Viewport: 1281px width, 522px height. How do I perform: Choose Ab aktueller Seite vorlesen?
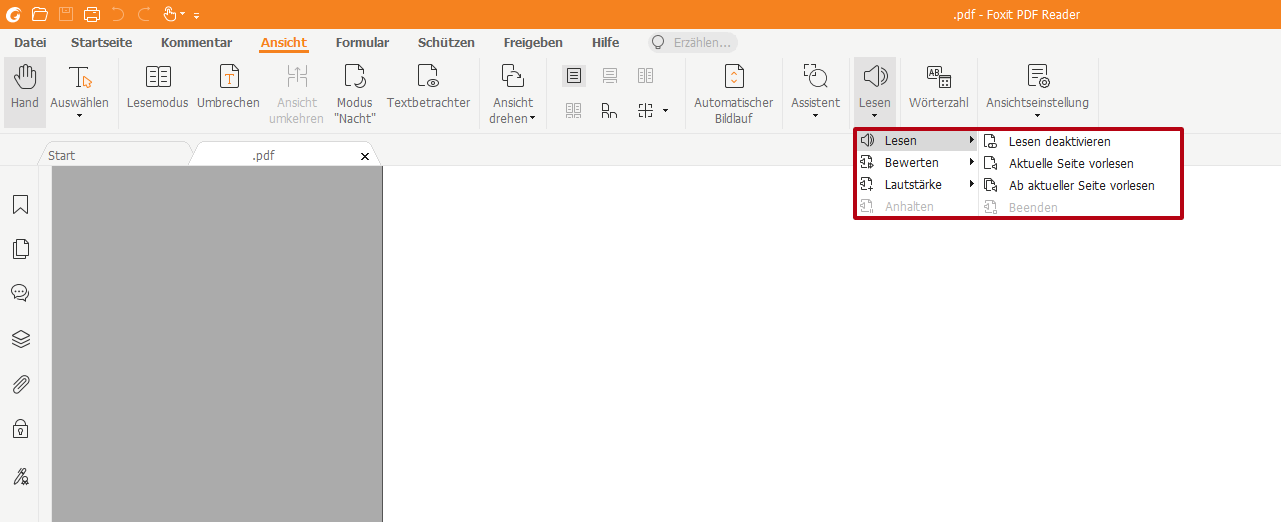(x=1079, y=186)
